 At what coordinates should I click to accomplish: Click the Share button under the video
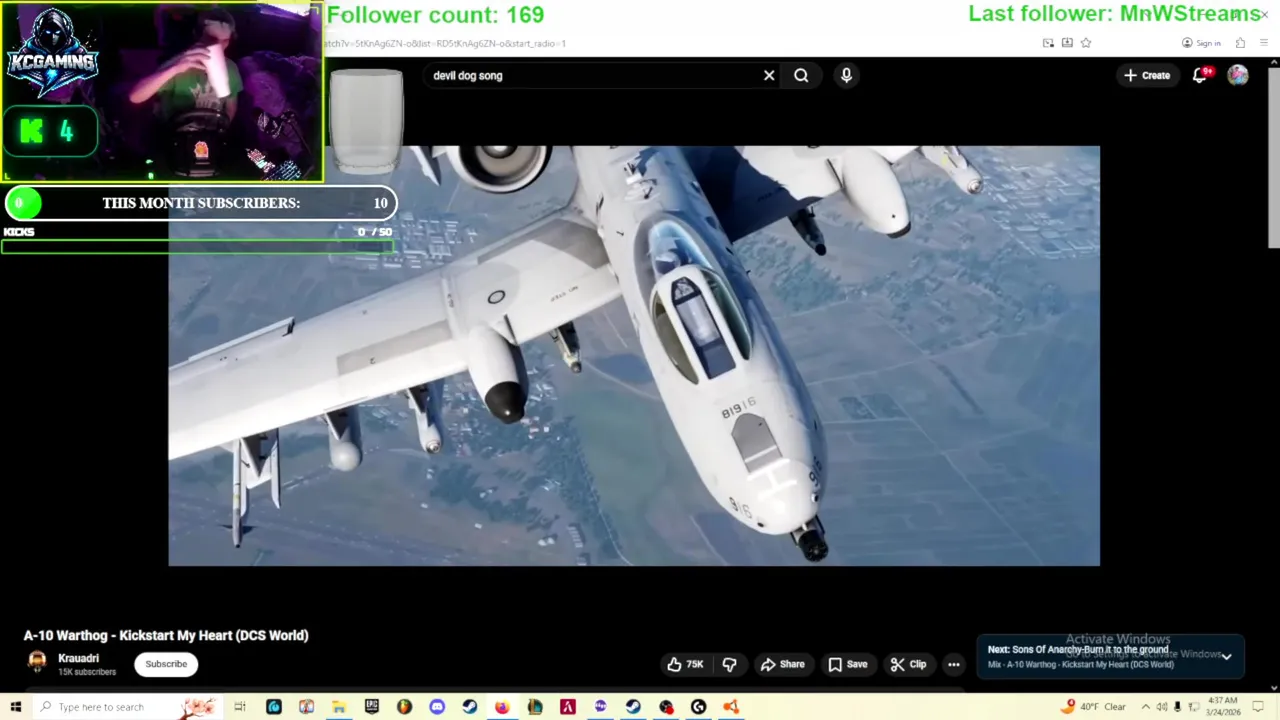point(782,664)
